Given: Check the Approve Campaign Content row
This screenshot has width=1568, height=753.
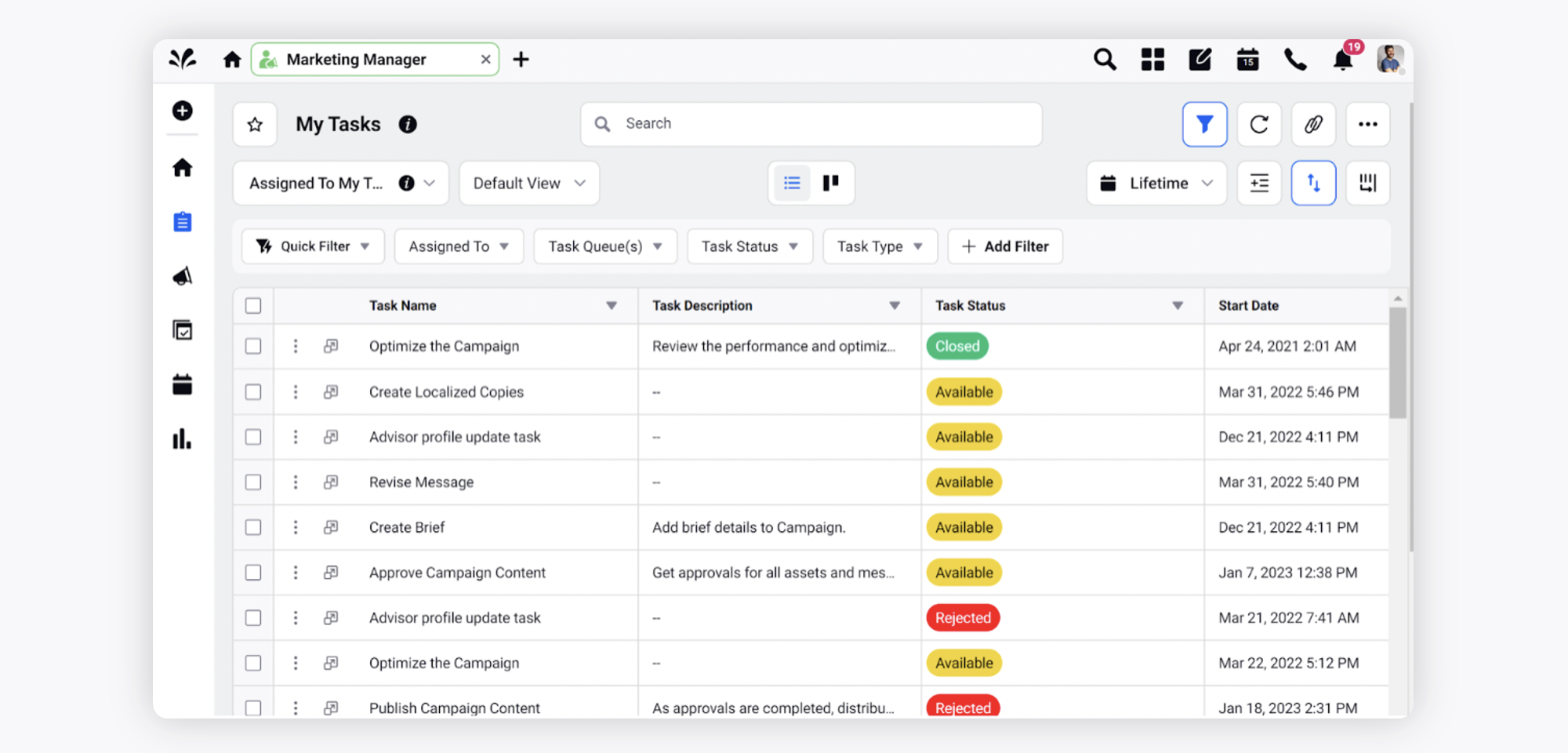Looking at the screenshot, I should (x=253, y=573).
